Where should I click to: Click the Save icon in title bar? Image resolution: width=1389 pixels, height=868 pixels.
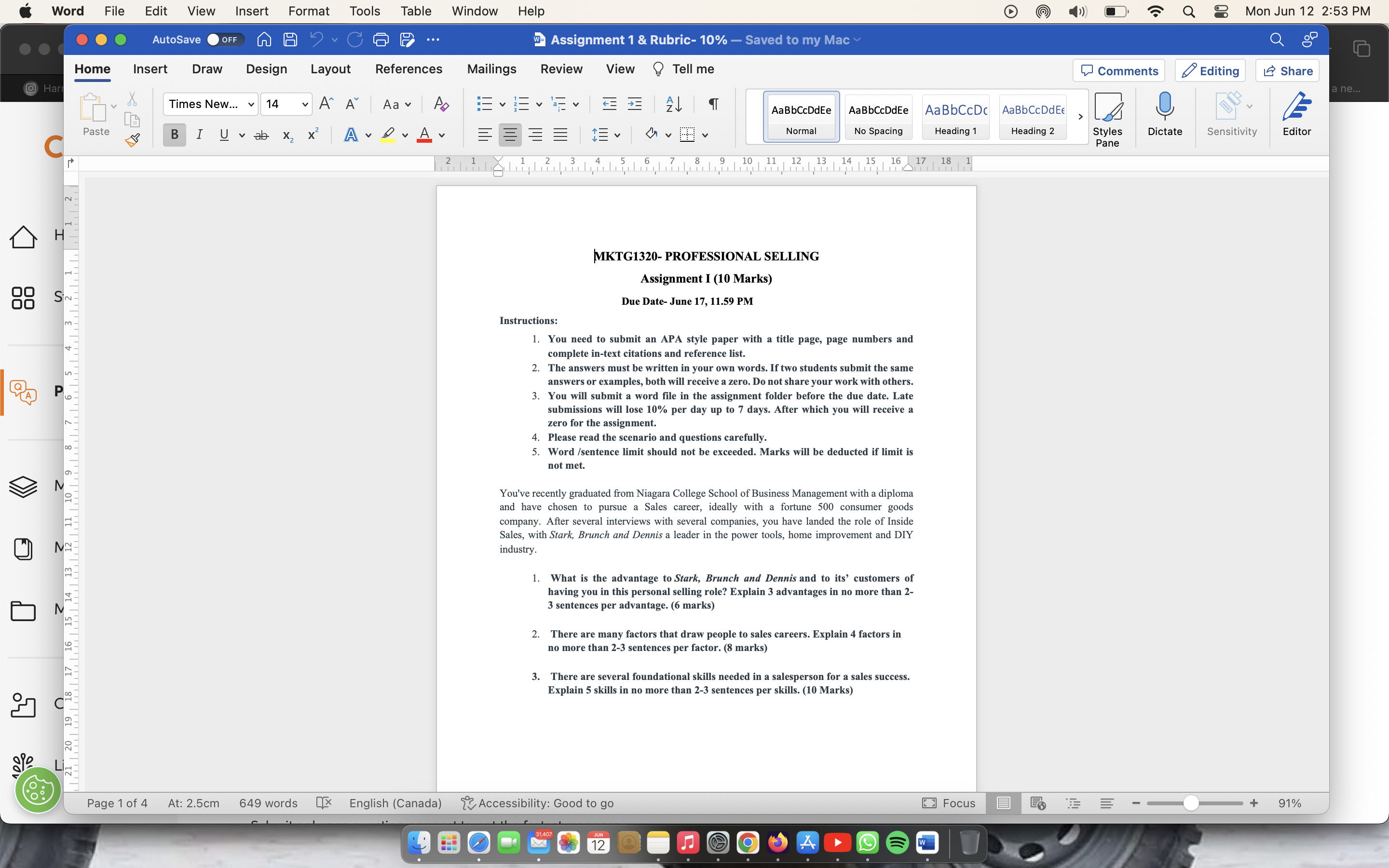tap(290, 40)
